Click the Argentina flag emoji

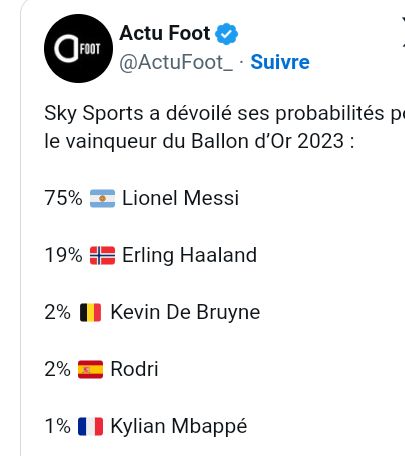(x=103, y=198)
